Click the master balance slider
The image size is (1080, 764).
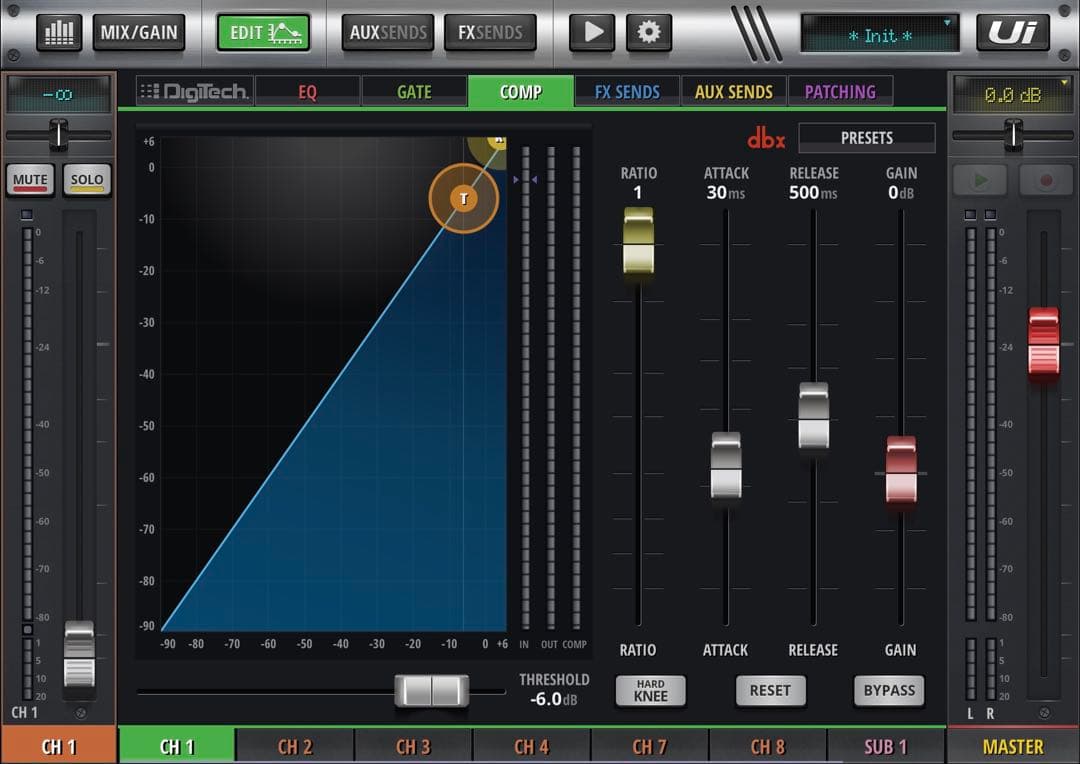[x=1013, y=135]
